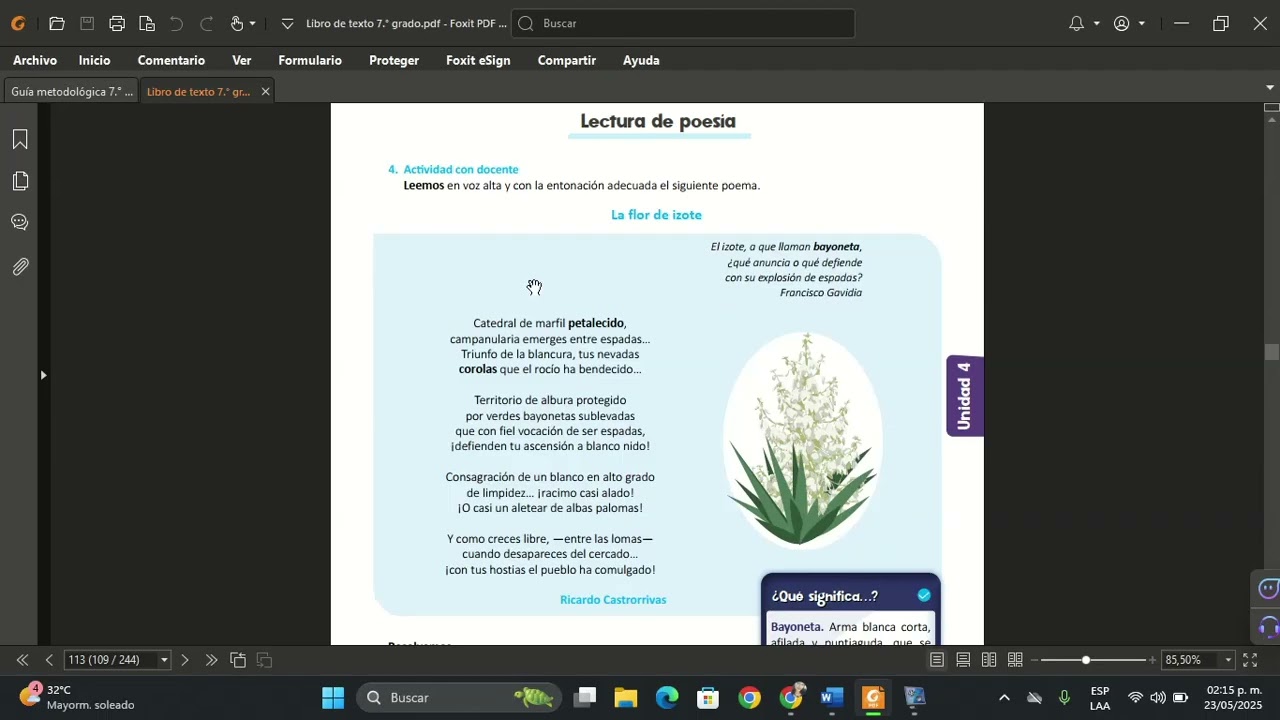Click the page number field 113 (109 / 244)
Viewport: 1280px width, 720px height.
[x=110, y=660]
